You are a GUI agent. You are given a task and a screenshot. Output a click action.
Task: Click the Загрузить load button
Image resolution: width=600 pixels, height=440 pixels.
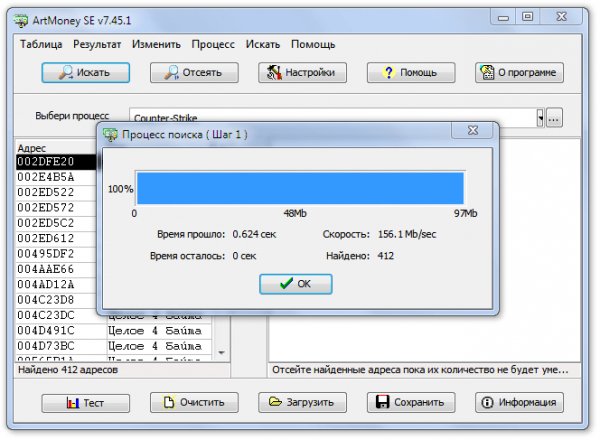pos(302,403)
